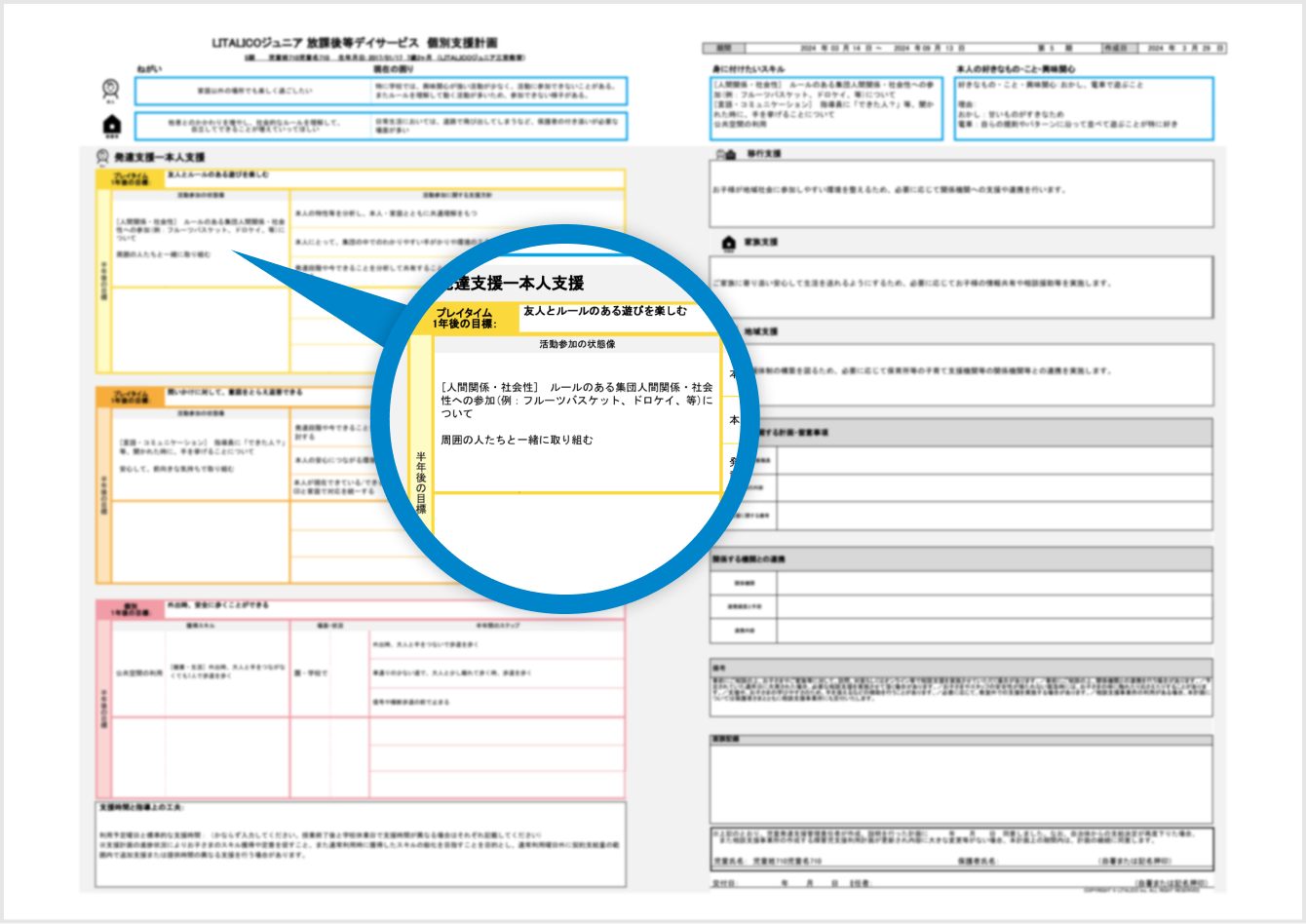This screenshot has height=924, width=1306.
Task: Click the 支援時間と指導上の工夫 box at bottom left
Action: 362,844
